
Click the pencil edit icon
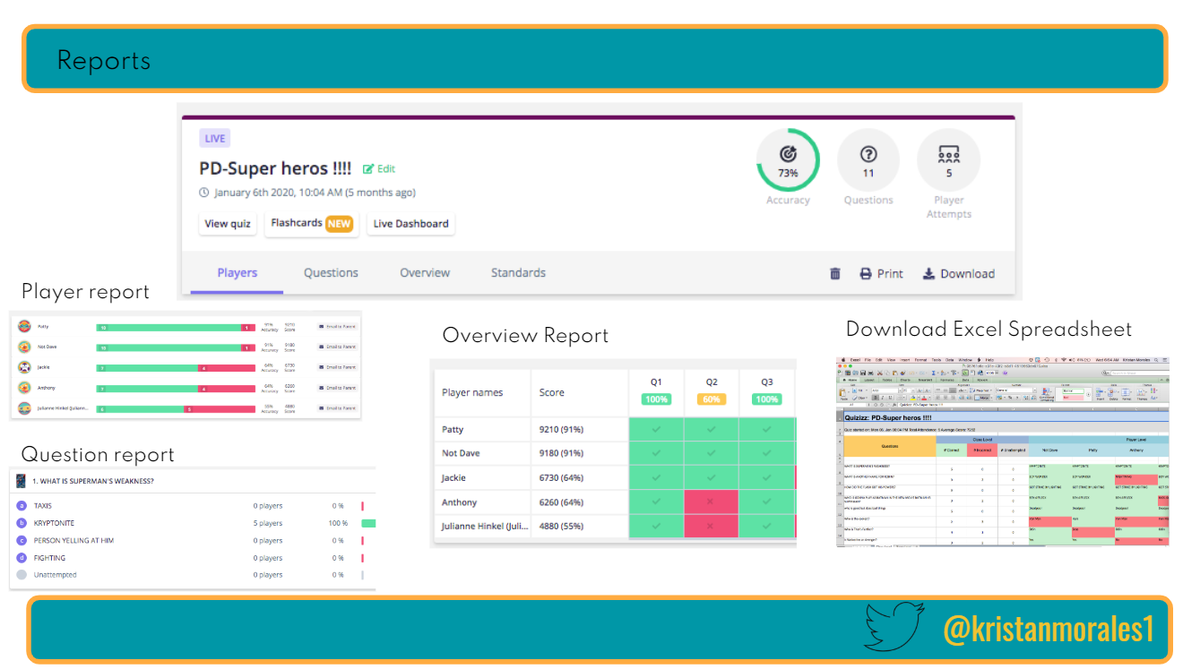pyautogui.click(x=368, y=169)
